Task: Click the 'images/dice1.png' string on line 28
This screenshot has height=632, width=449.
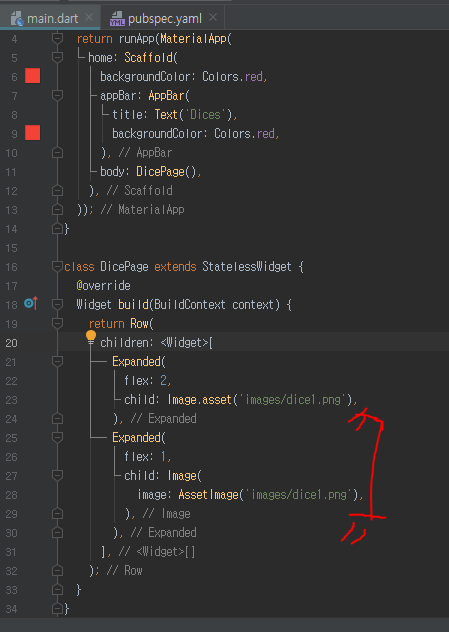Action: point(299,495)
